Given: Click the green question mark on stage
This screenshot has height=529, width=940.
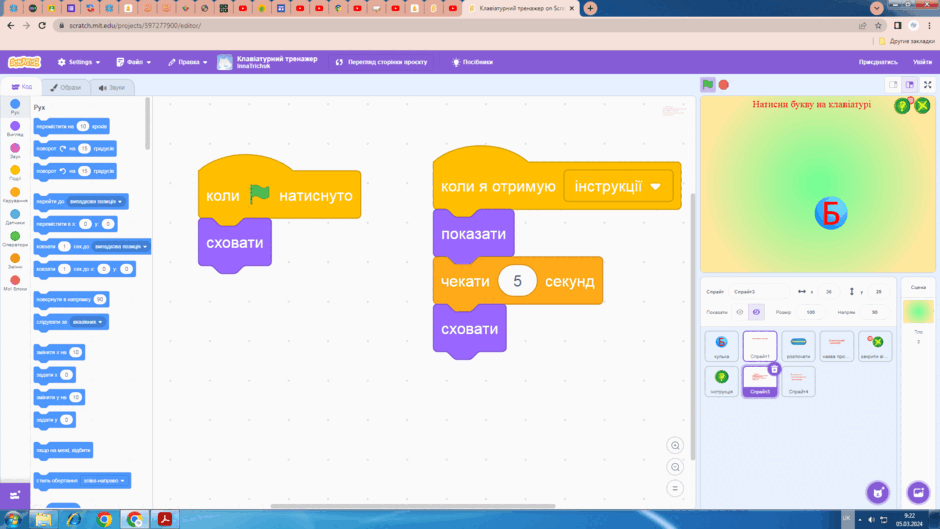Looking at the screenshot, I should tap(902, 106).
